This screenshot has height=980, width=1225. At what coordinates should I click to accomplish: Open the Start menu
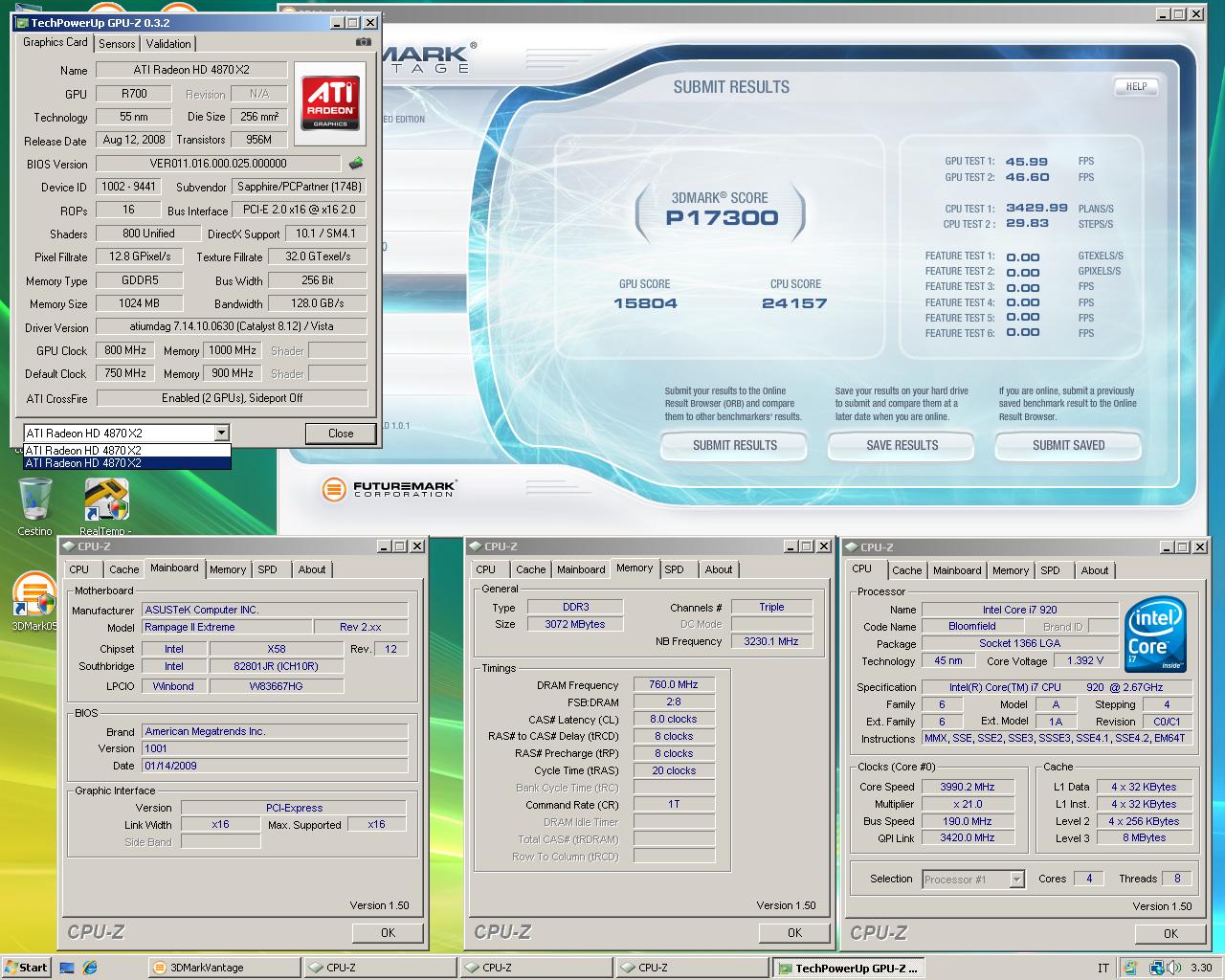[x=26, y=968]
